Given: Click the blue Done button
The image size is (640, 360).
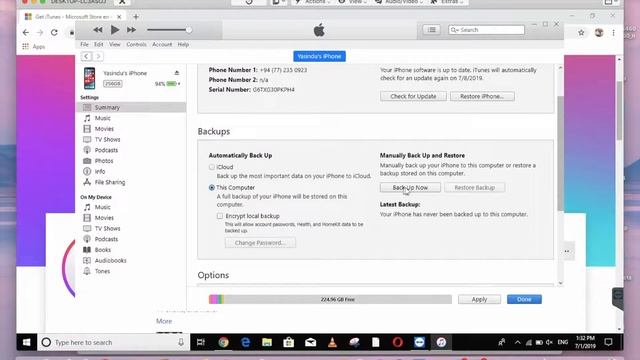Looking at the screenshot, I should 524,299.
